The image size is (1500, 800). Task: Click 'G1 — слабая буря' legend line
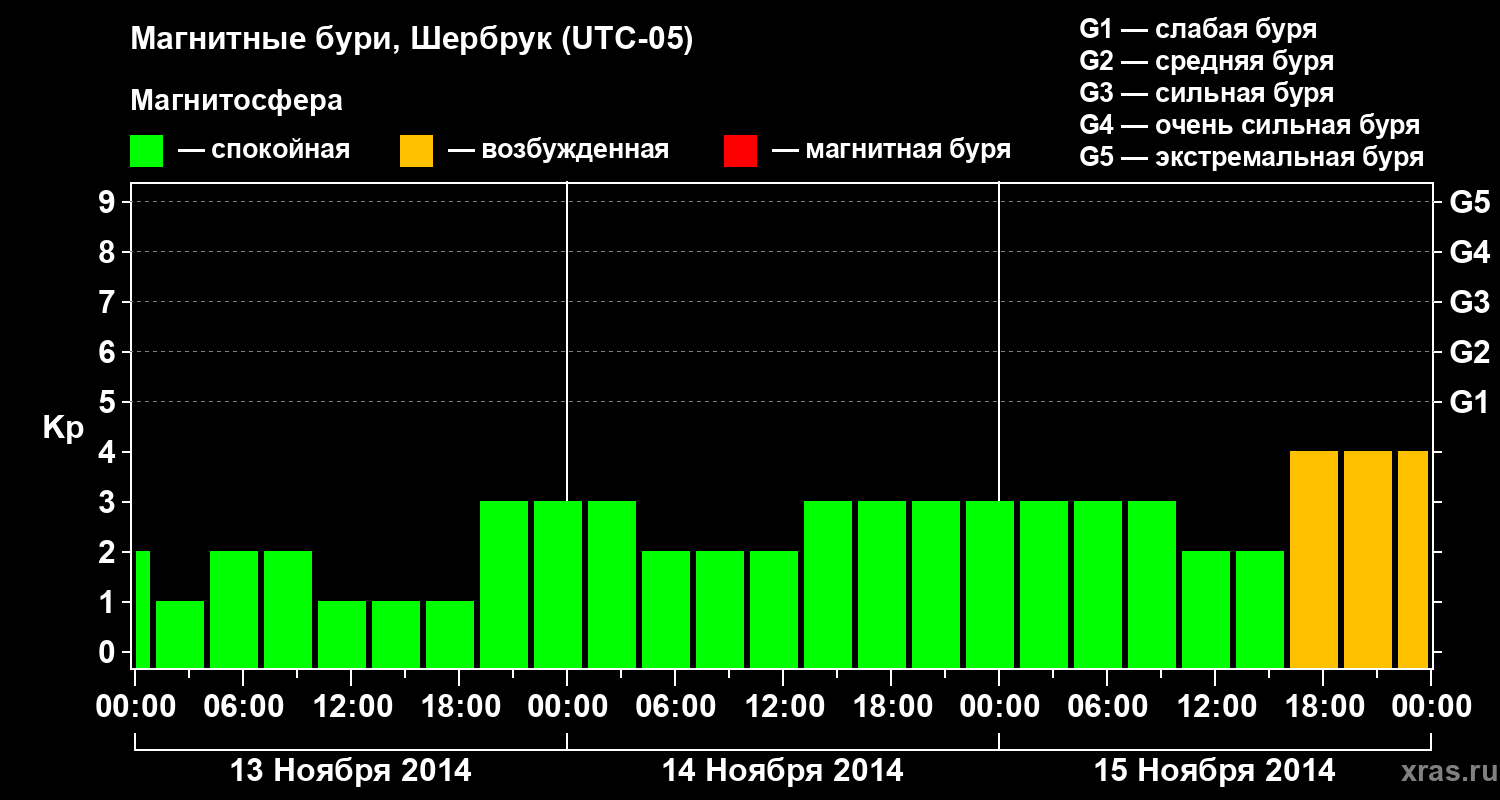pyautogui.click(x=1198, y=29)
